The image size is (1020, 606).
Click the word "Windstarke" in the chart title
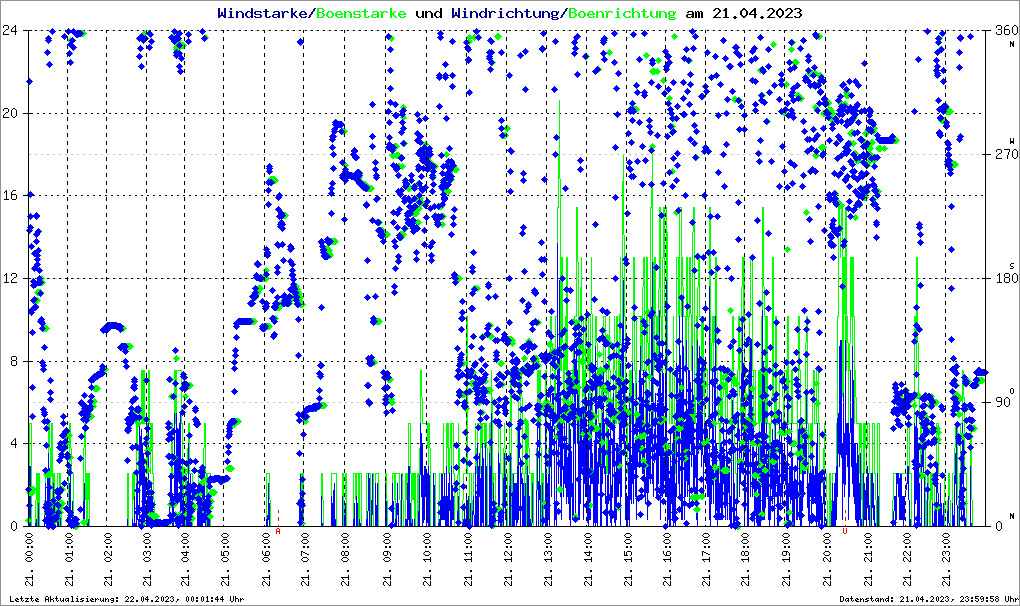pos(264,13)
